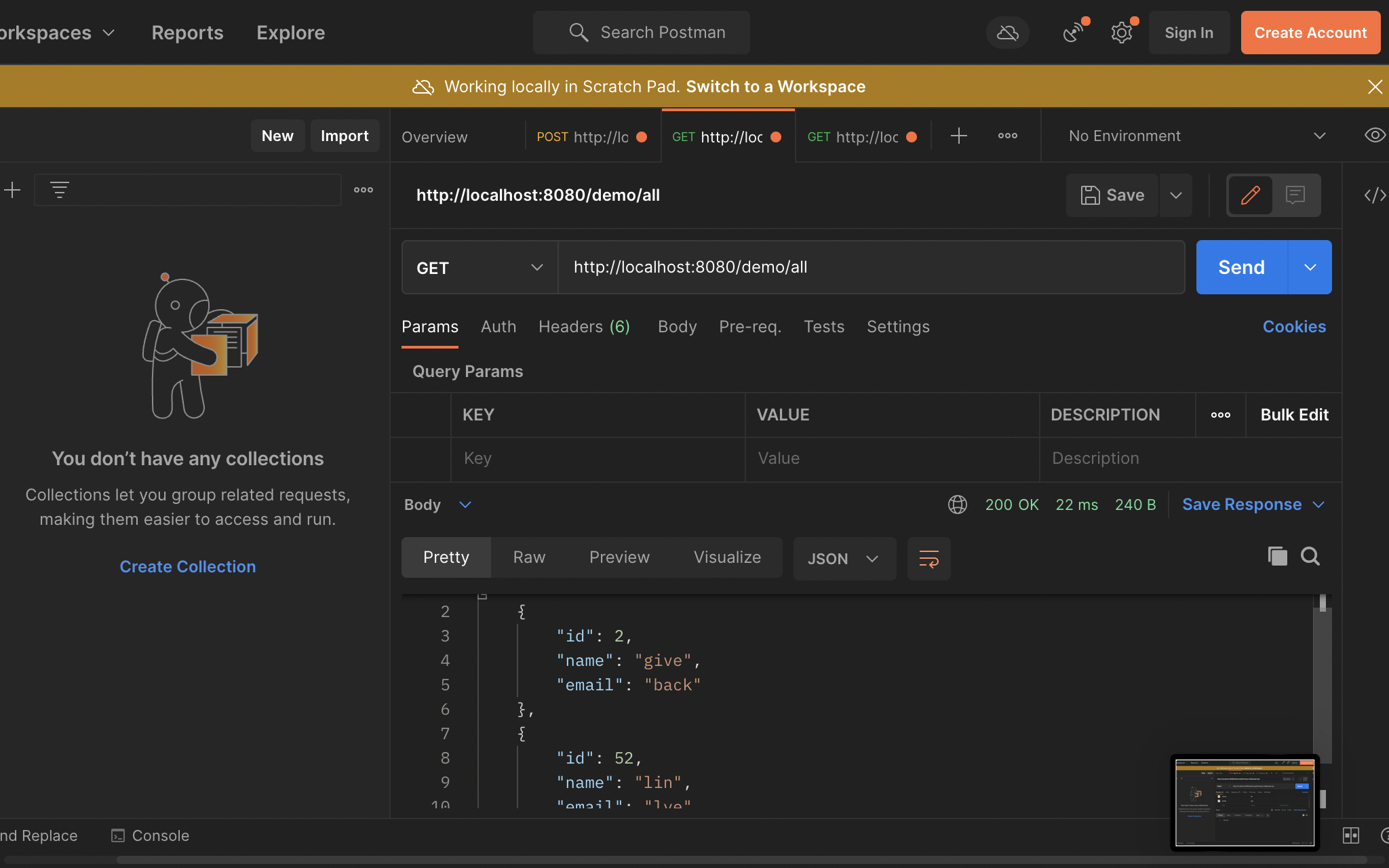Search the response with magnifier icon
1389x868 pixels.
[1310, 556]
